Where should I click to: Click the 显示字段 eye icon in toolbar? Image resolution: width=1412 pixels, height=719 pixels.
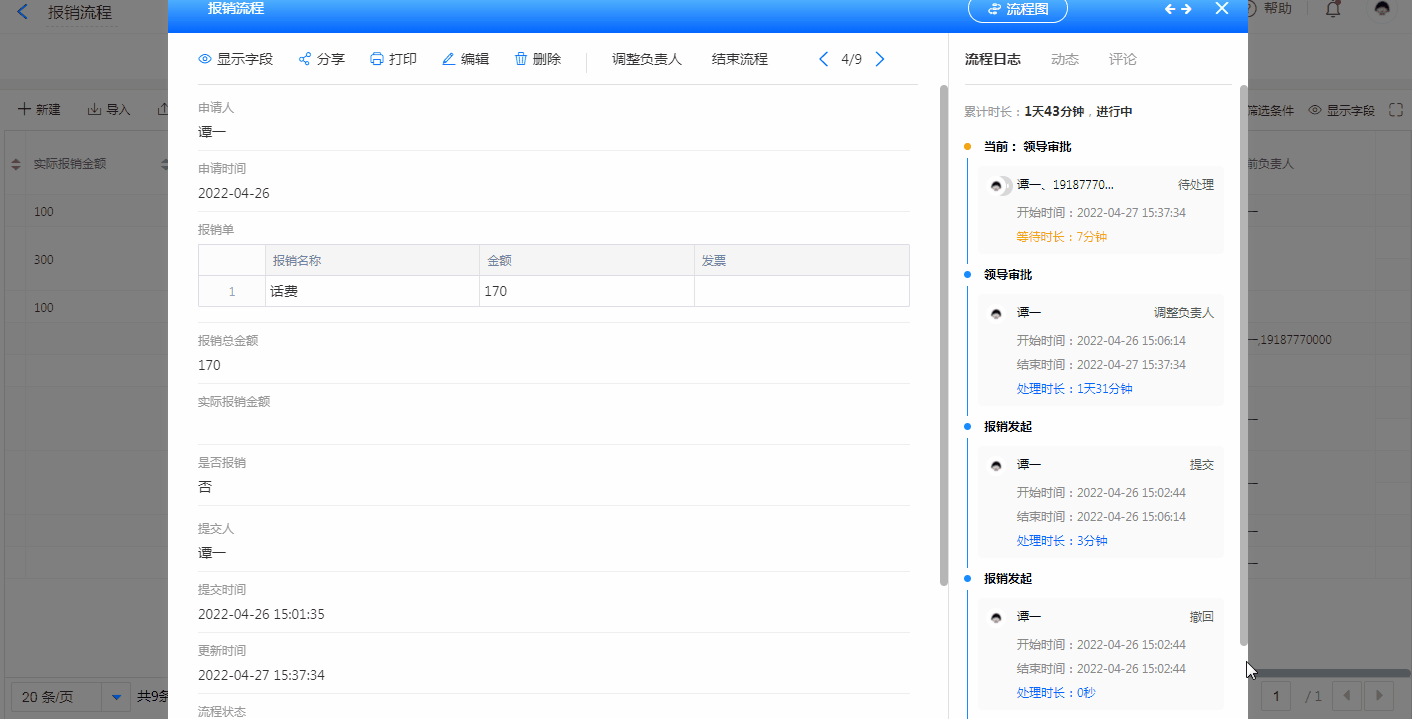[x=205, y=59]
